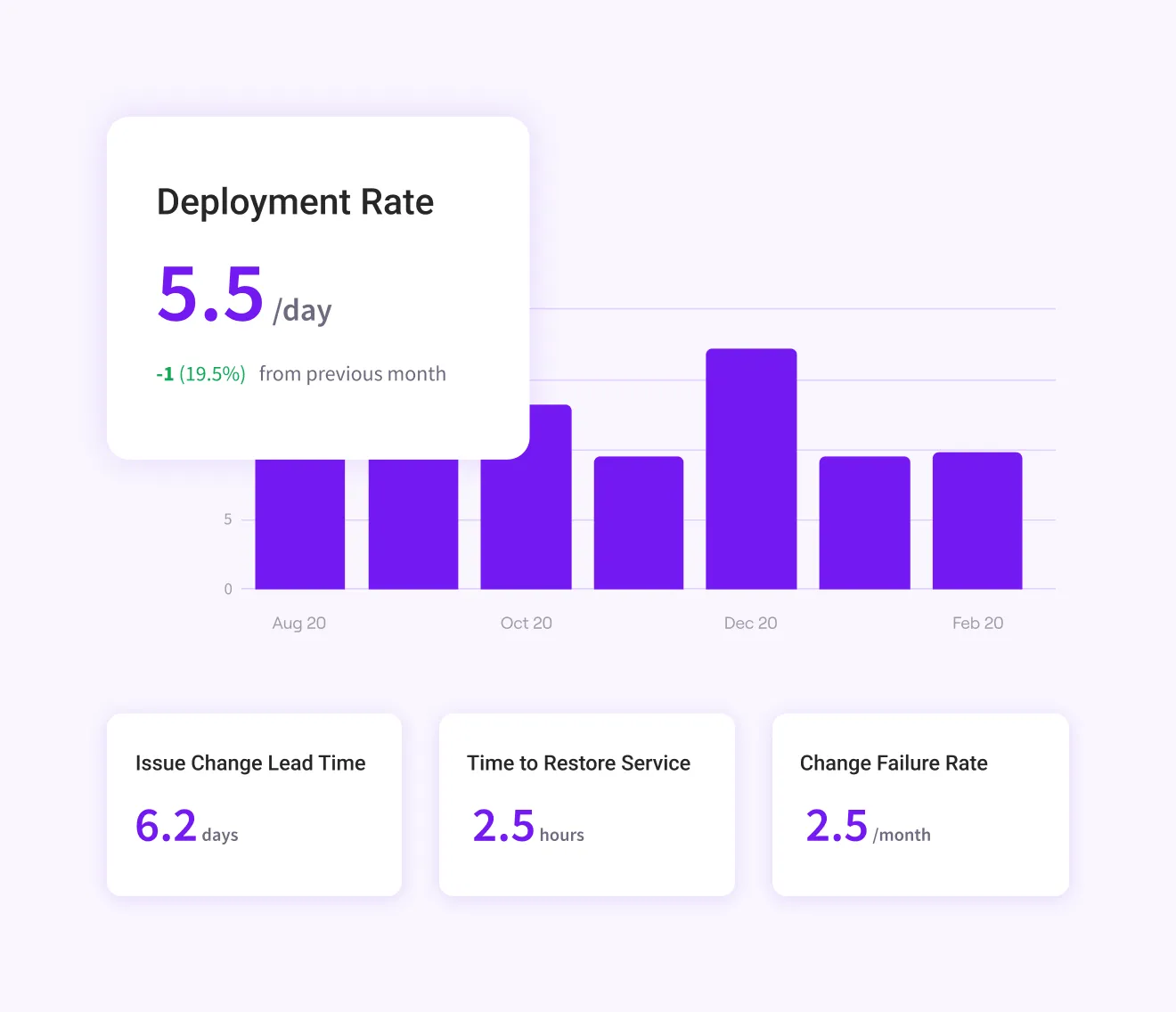Select the bar between Dec and Feb

[x=864, y=523]
